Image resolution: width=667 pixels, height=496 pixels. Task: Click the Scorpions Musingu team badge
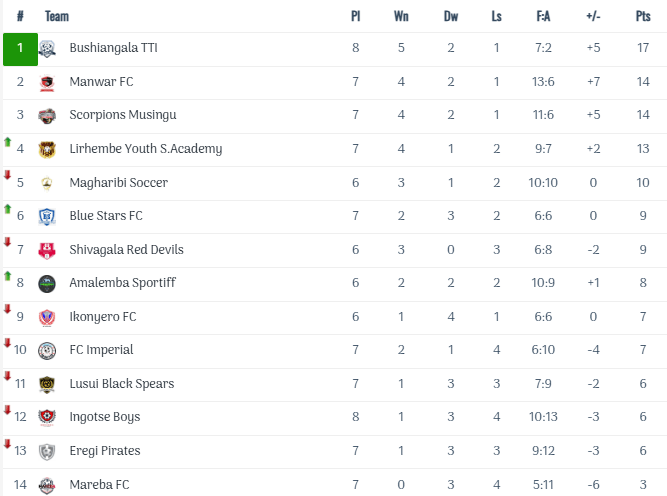(x=47, y=116)
